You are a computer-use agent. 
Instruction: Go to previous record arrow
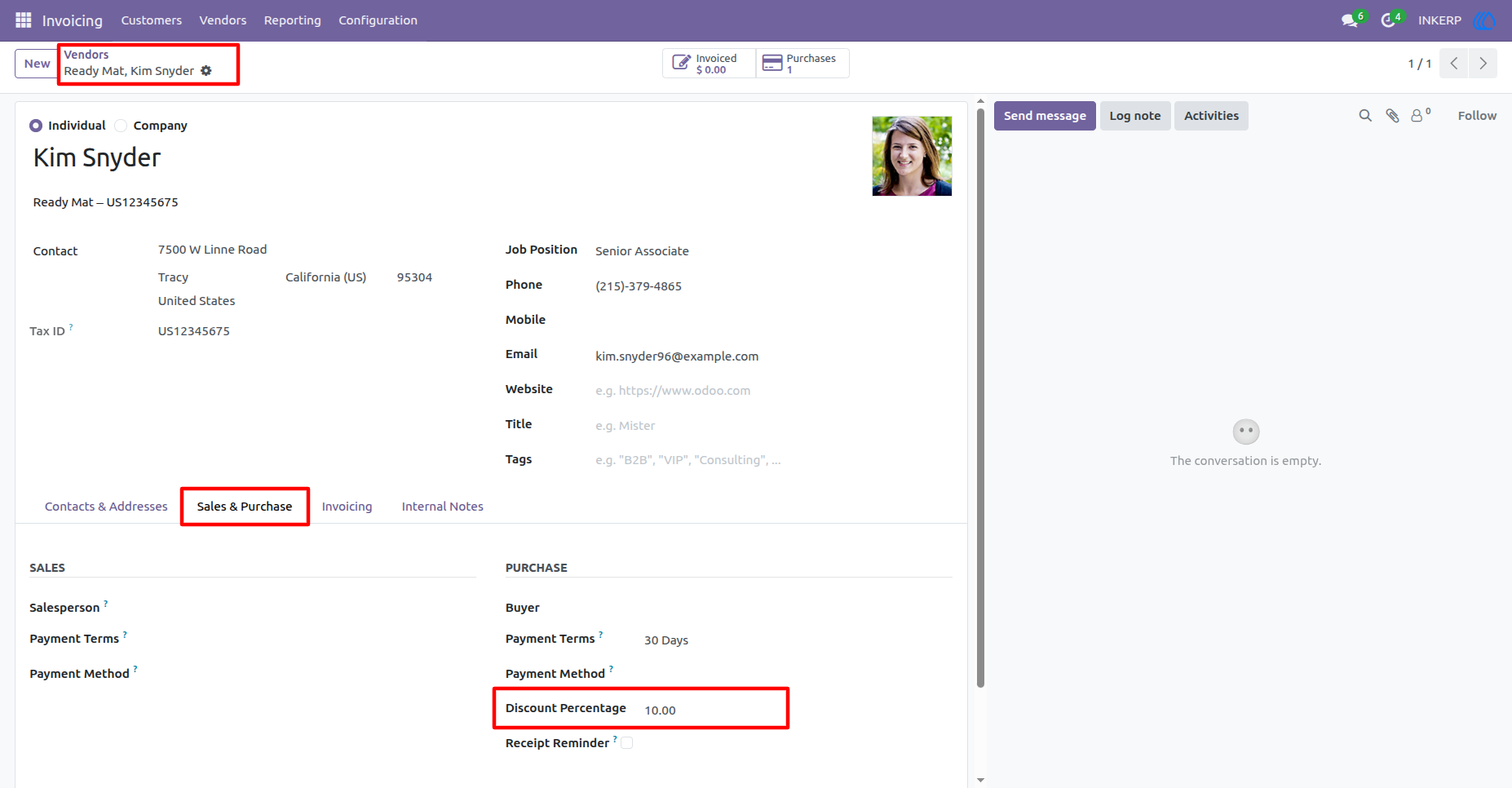click(x=1454, y=64)
